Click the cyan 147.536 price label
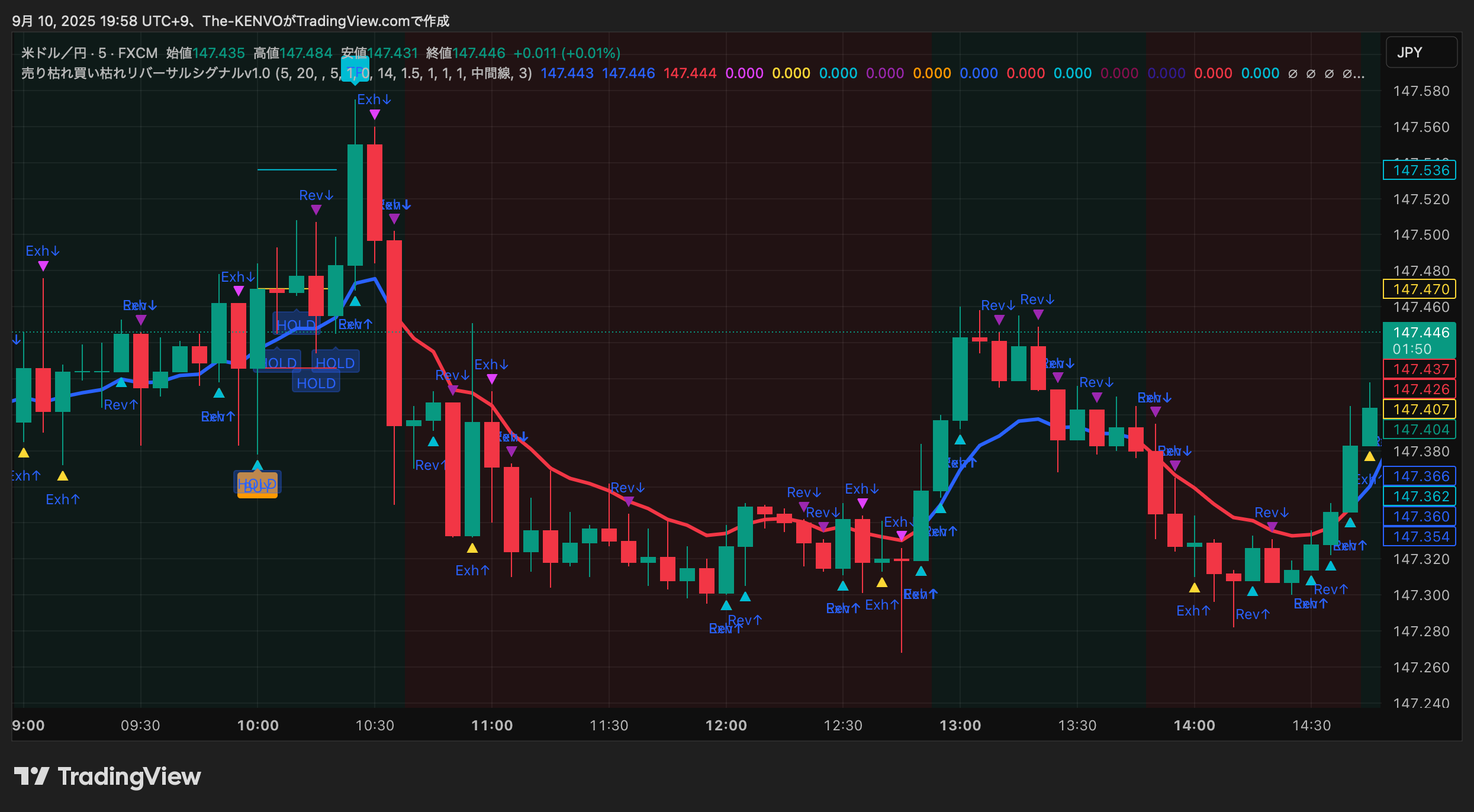The height and width of the screenshot is (812, 1474). 1421,170
